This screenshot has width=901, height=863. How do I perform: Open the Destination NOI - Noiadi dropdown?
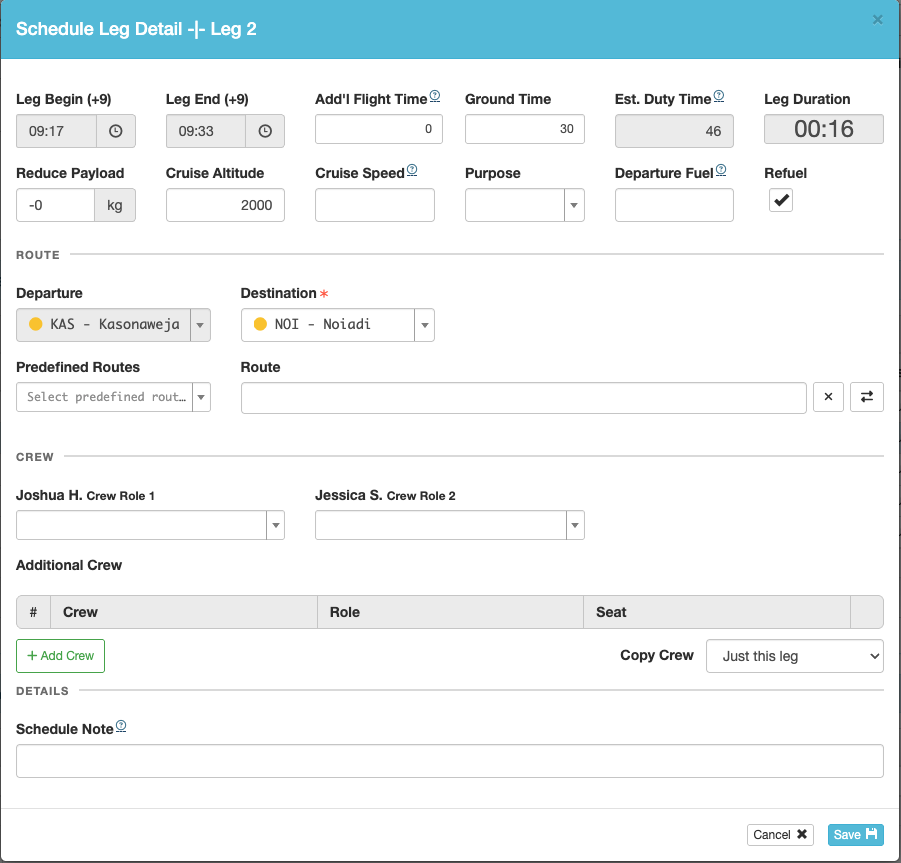coord(337,325)
